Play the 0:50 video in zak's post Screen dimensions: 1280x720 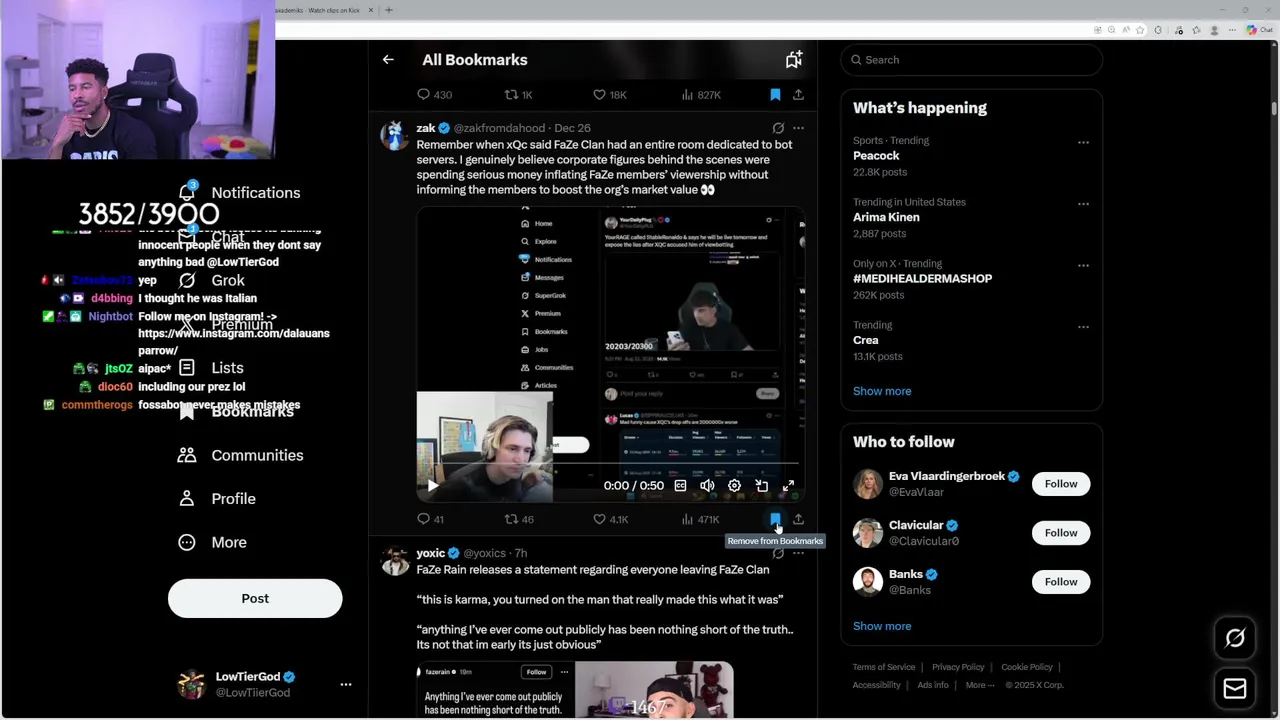433,486
